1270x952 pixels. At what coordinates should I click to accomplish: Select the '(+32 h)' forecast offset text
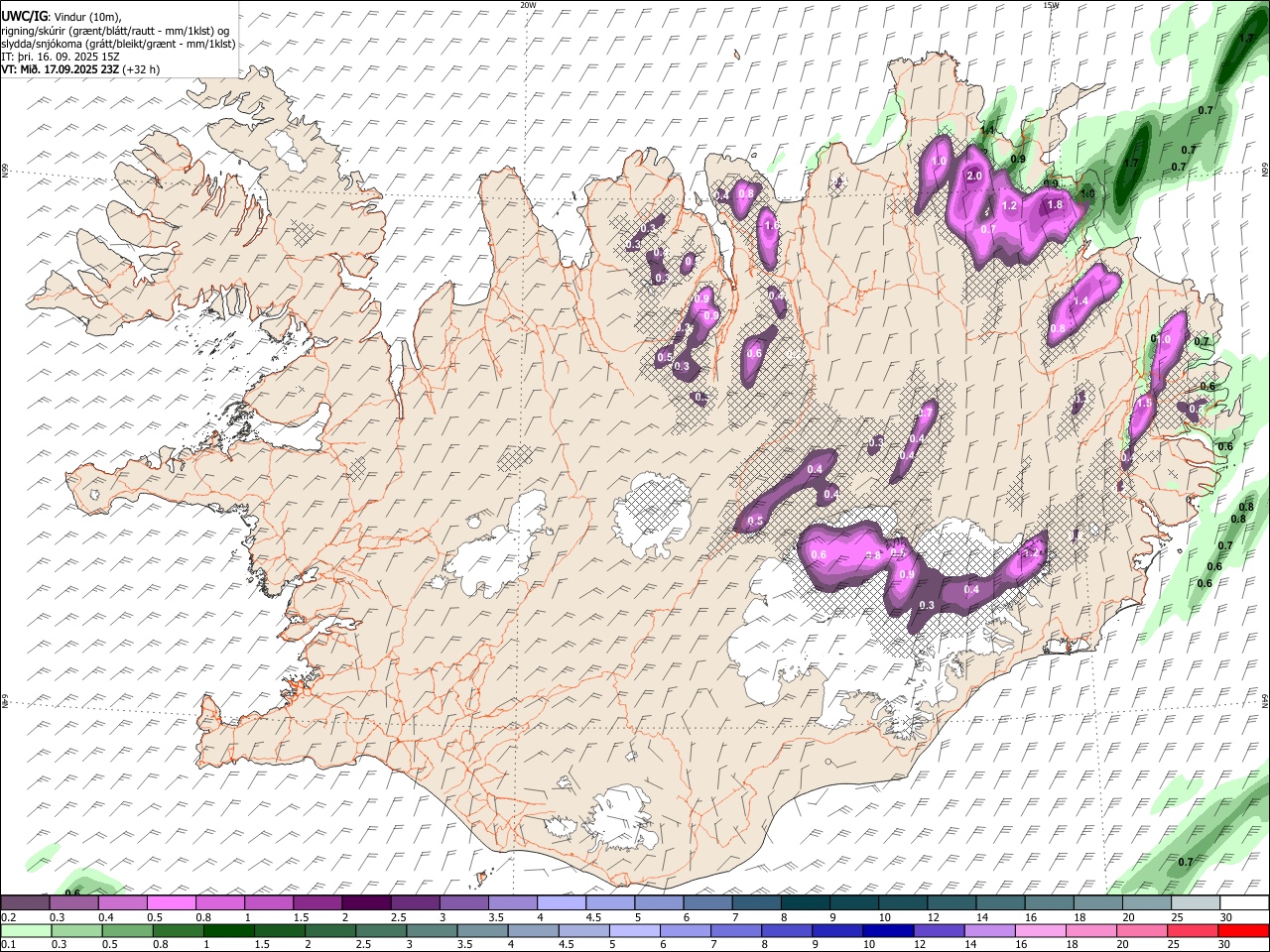pos(141,69)
